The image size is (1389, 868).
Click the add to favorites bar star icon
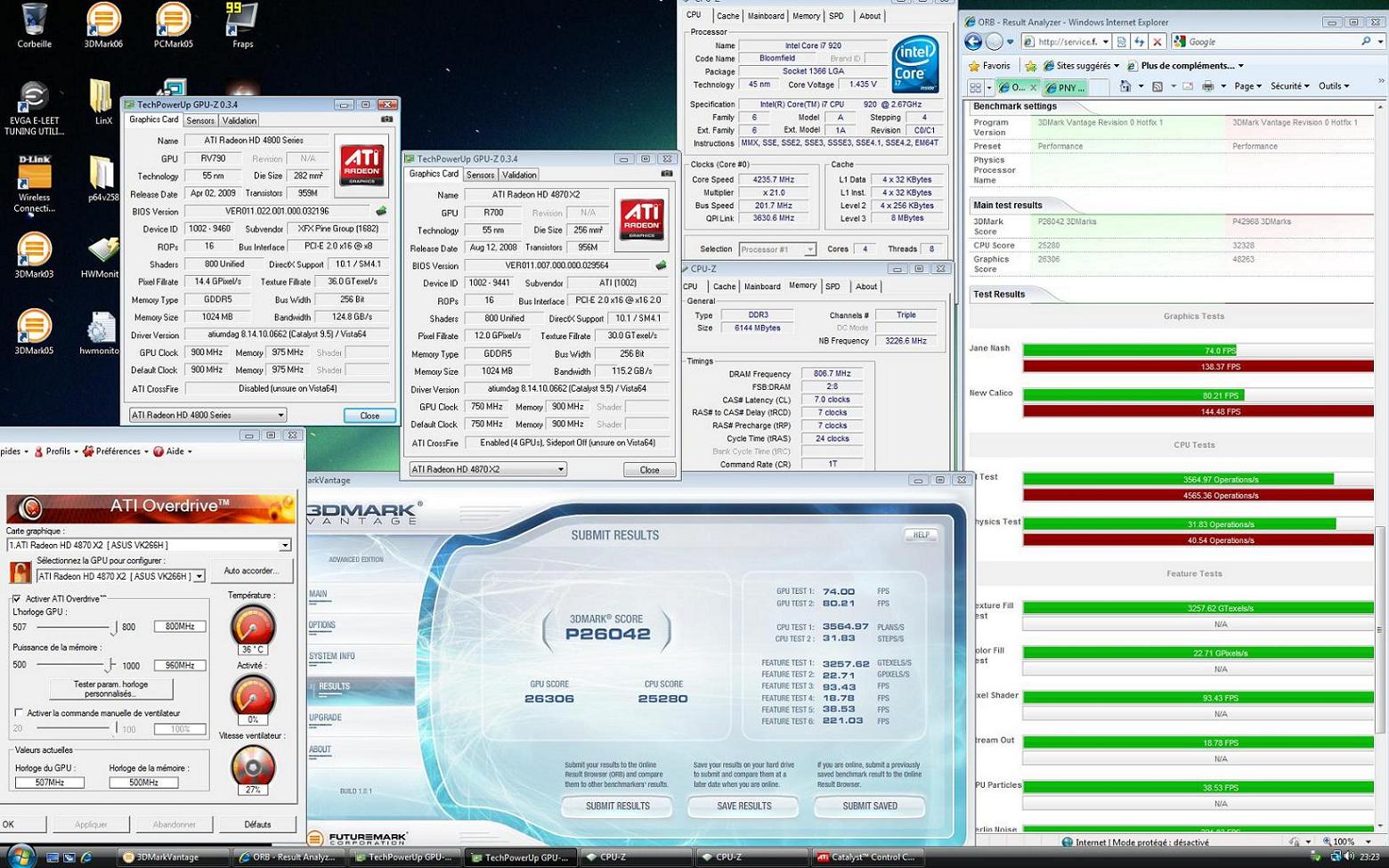(1030, 66)
